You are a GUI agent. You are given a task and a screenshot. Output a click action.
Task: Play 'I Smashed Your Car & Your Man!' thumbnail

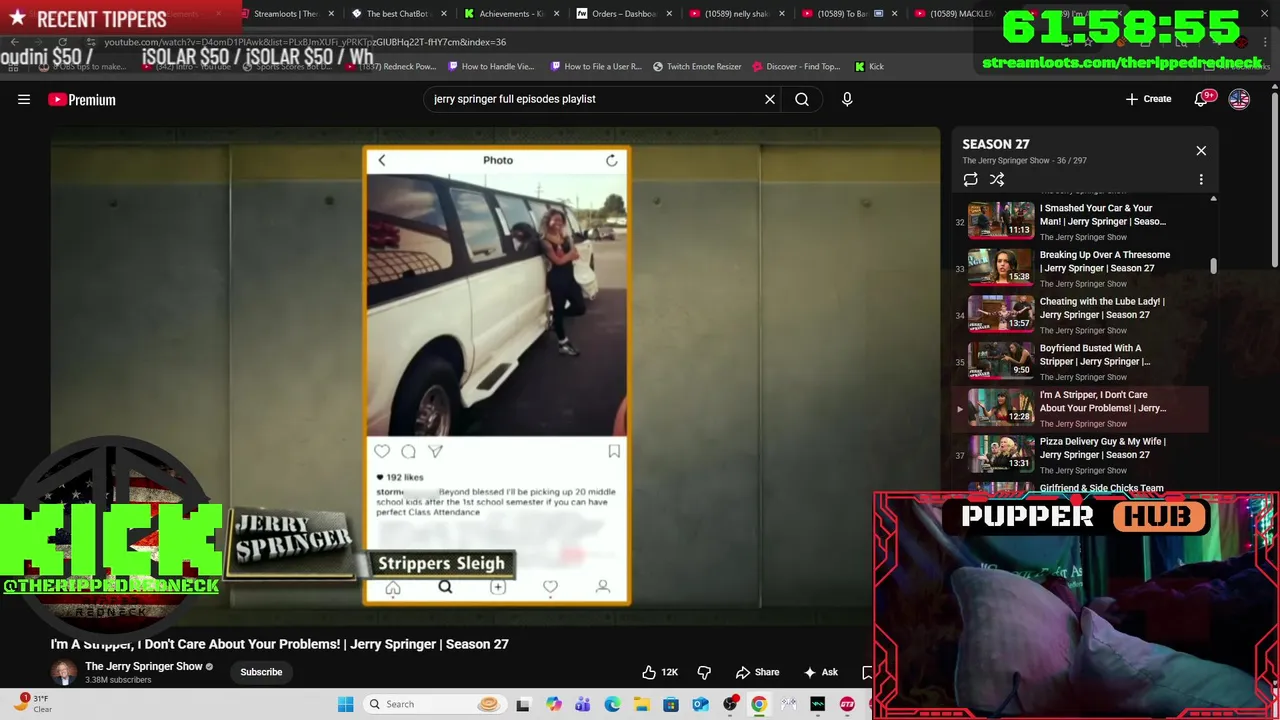(1001, 220)
